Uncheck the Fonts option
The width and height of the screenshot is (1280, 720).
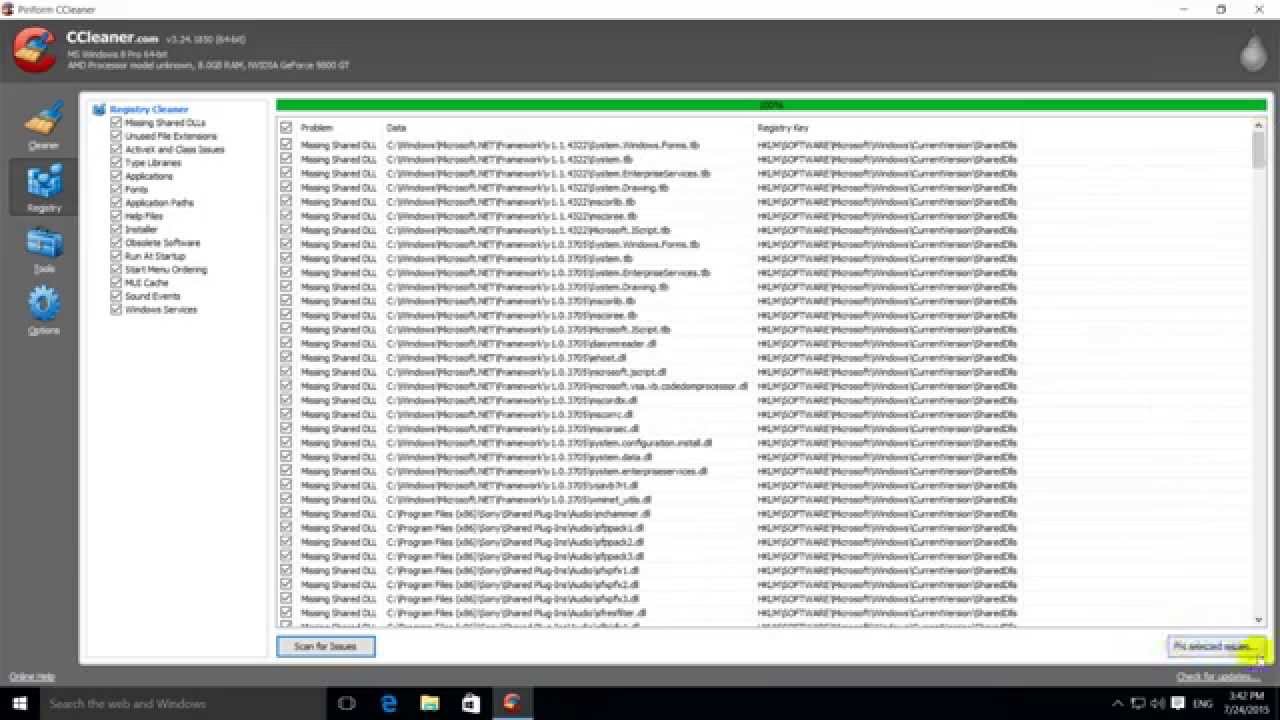116,189
